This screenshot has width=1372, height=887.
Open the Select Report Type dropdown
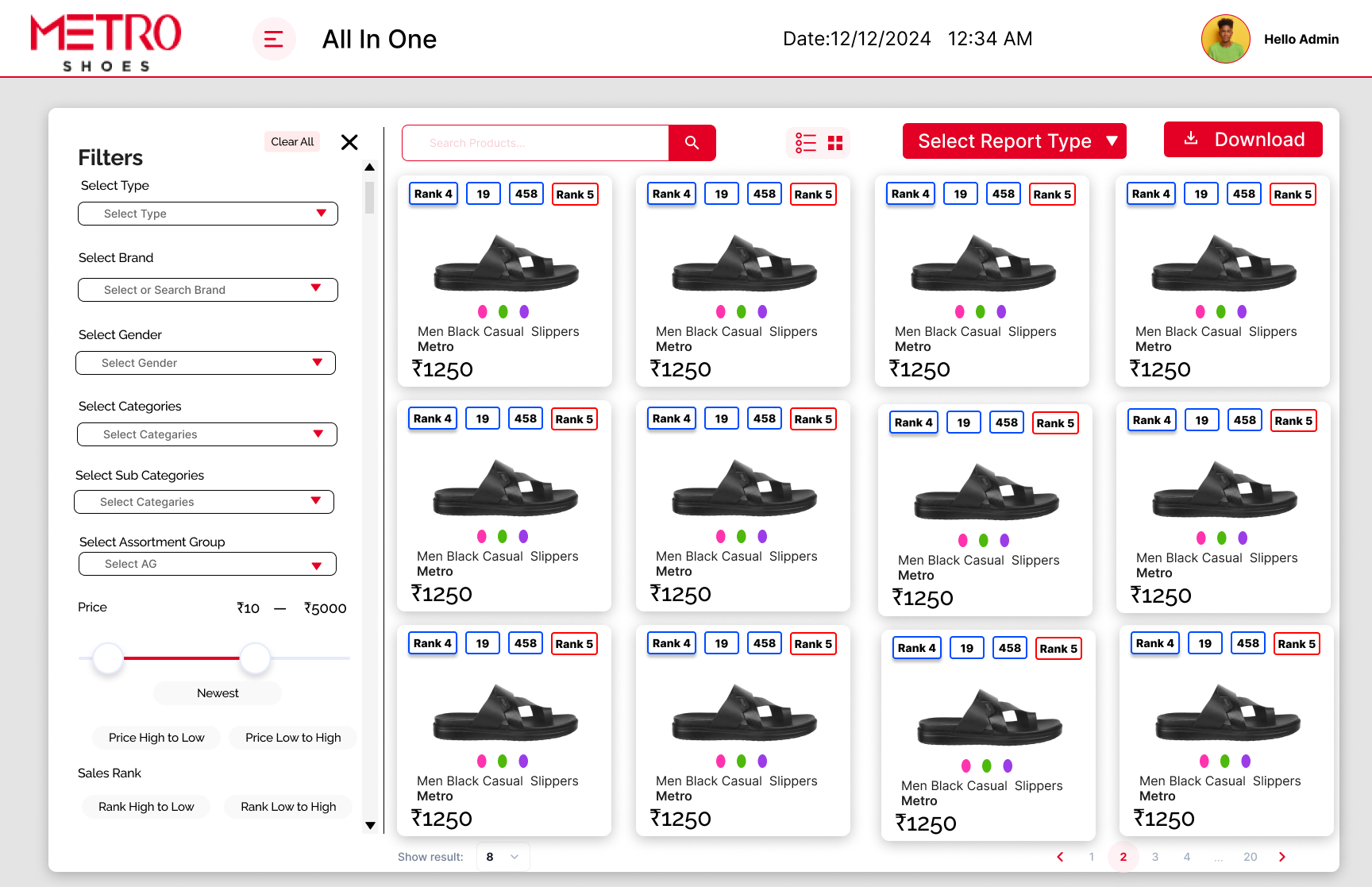[x=1014, y=141]
